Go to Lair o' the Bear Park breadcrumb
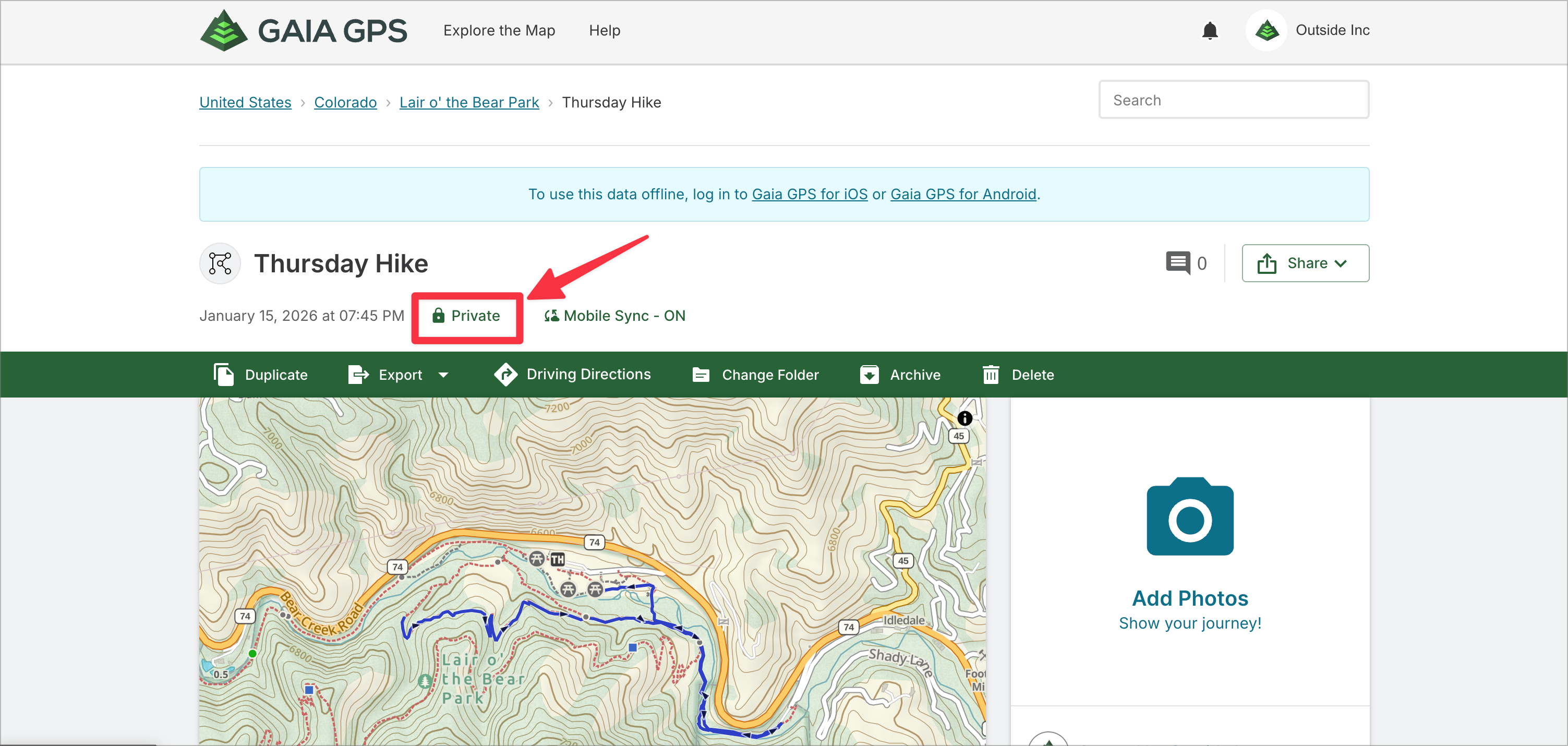1568x746 pixels. [469, 102]
